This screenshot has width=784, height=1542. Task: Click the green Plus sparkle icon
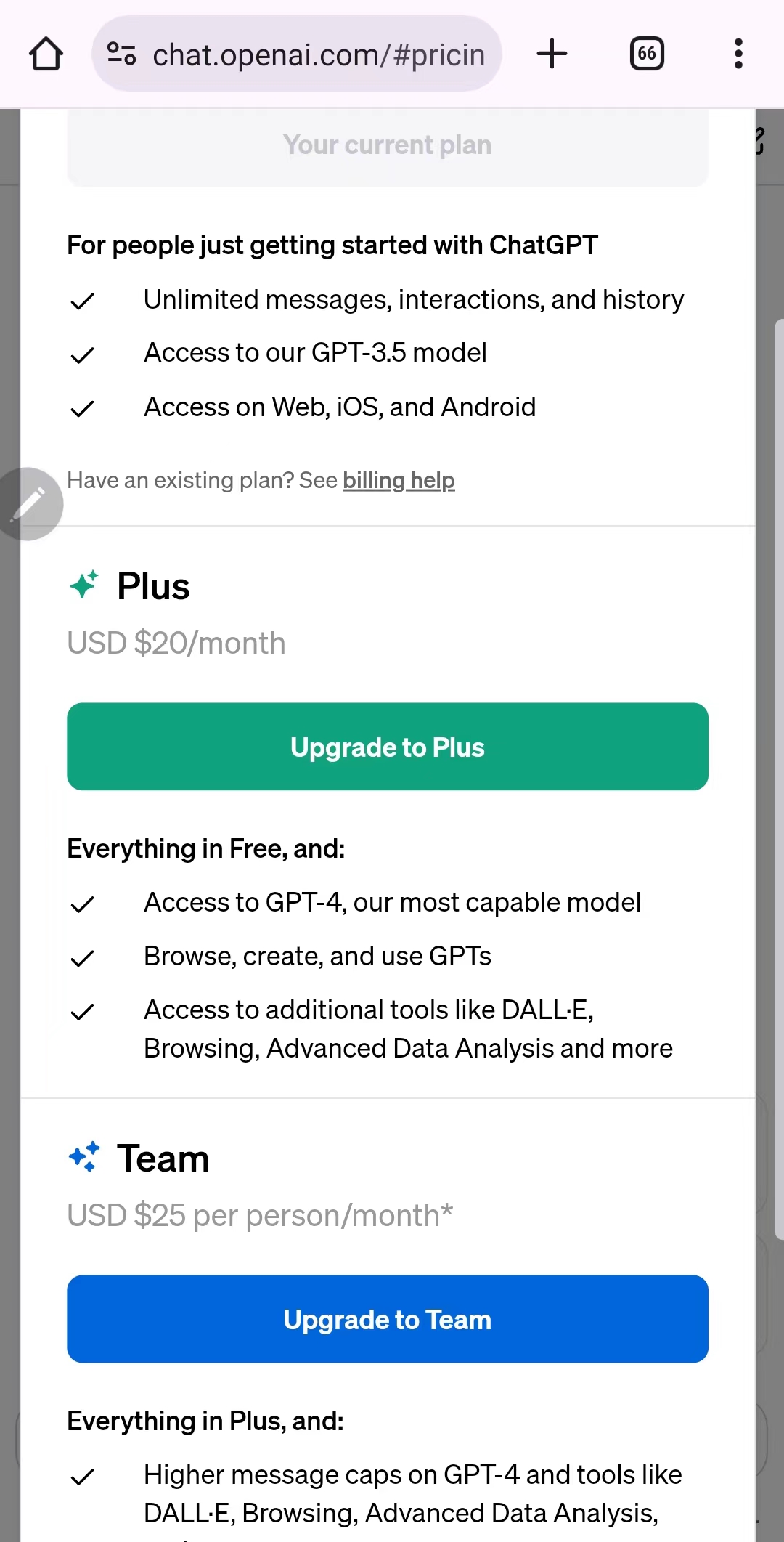[83, 585]
